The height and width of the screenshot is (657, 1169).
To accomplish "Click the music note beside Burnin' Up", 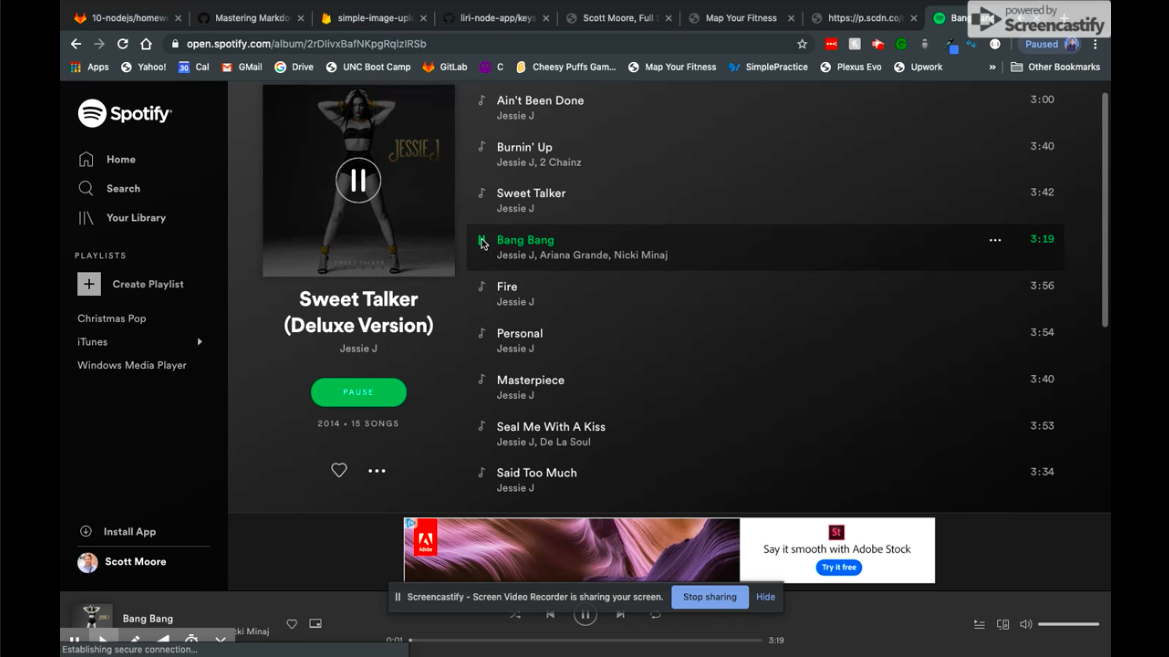I will pyautogui.click(x=482, y=147).
